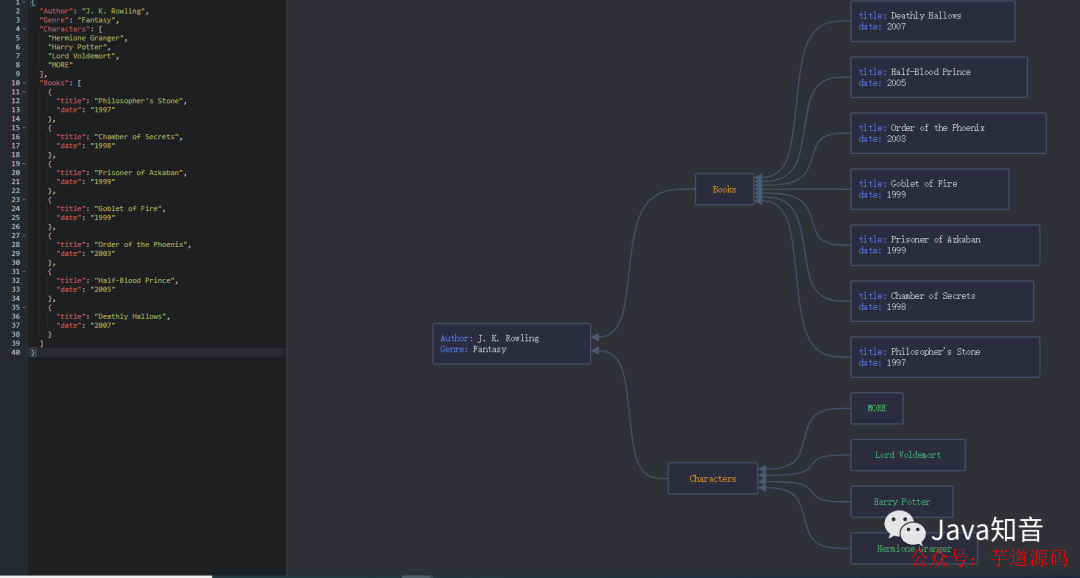Image resolution: width=1080 pixels, height=578 pixels.
Task: Fold the Half-Blood Prince object at line 31
Action: (25, 271)
